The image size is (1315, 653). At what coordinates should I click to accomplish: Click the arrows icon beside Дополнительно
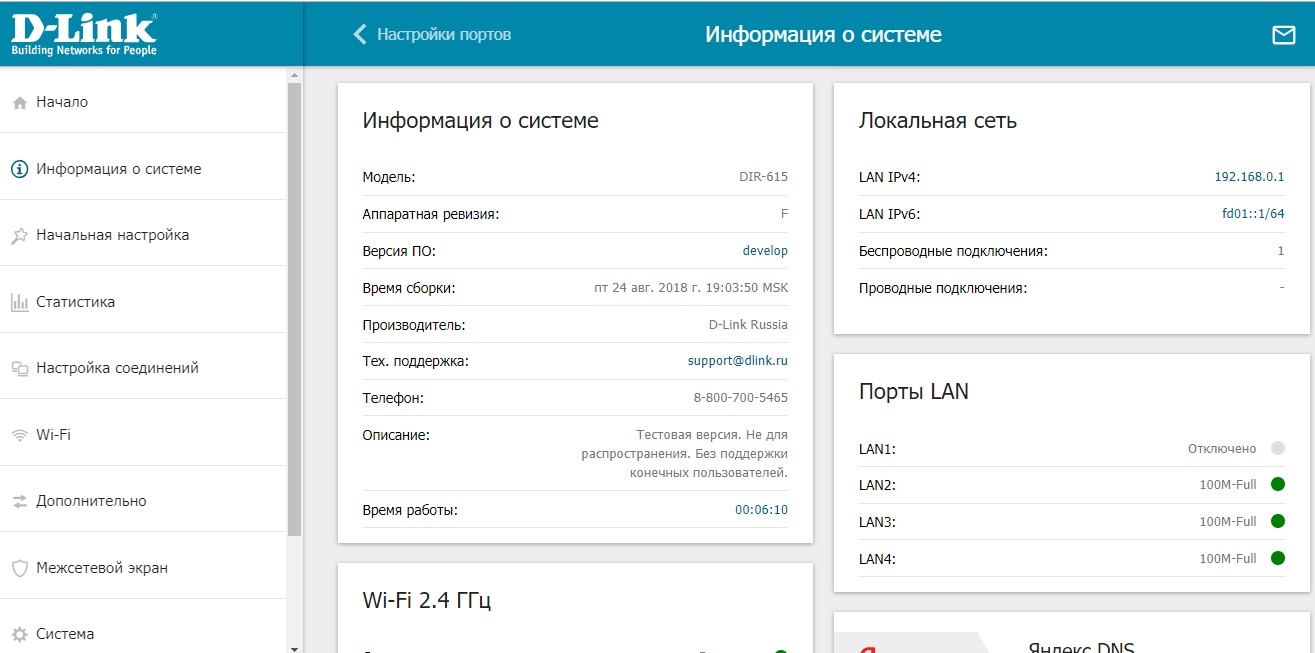click(19, 501)
